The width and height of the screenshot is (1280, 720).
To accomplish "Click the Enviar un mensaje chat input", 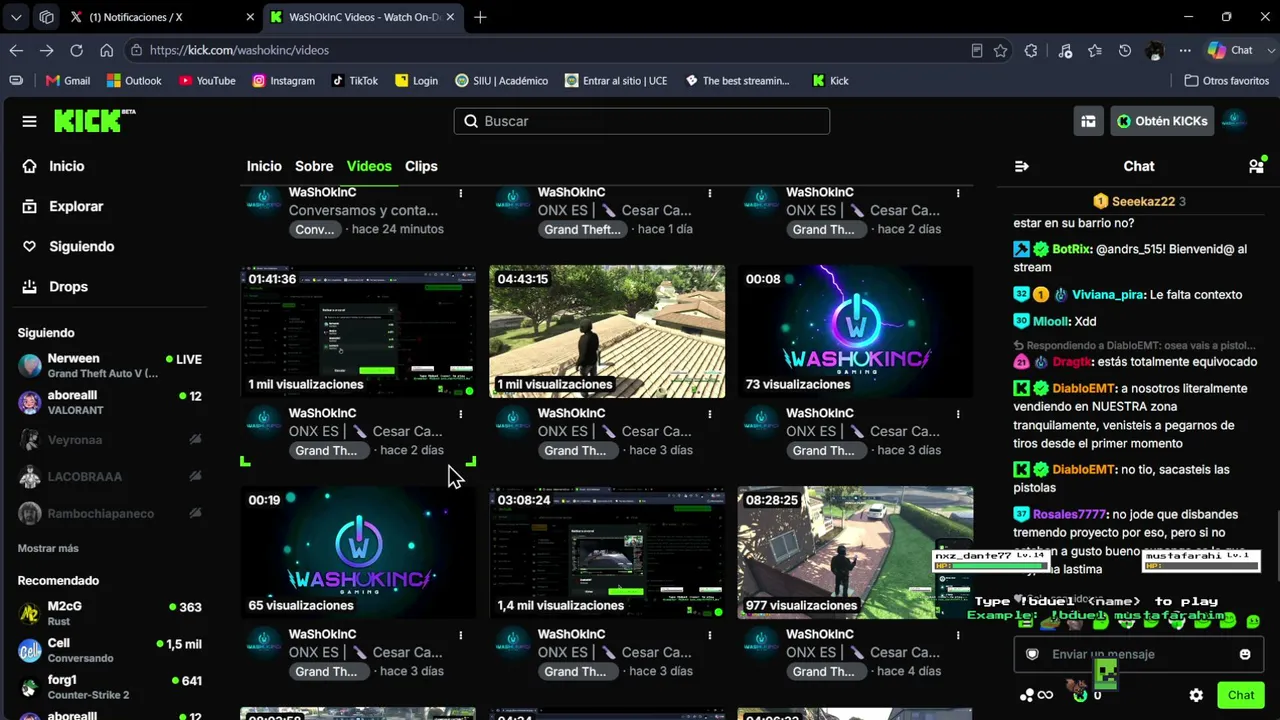I will pyautogui.click(x=1140, y=654).
